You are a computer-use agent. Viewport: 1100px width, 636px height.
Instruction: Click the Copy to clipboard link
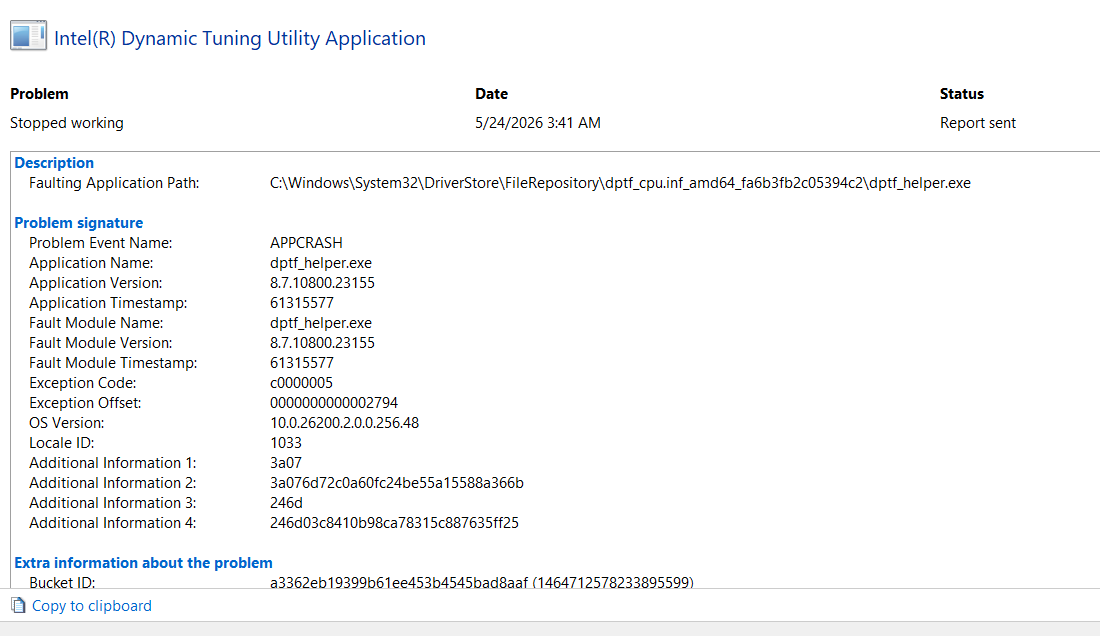[x=92, y=606]
